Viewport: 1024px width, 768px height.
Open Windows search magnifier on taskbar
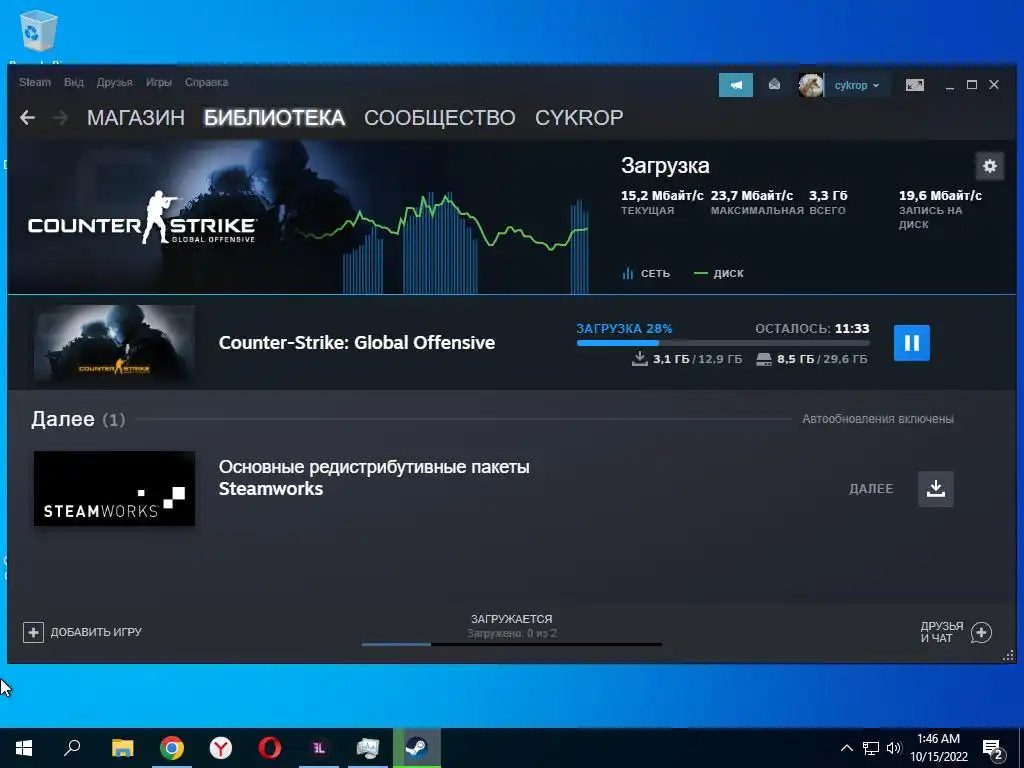point(72,748)
